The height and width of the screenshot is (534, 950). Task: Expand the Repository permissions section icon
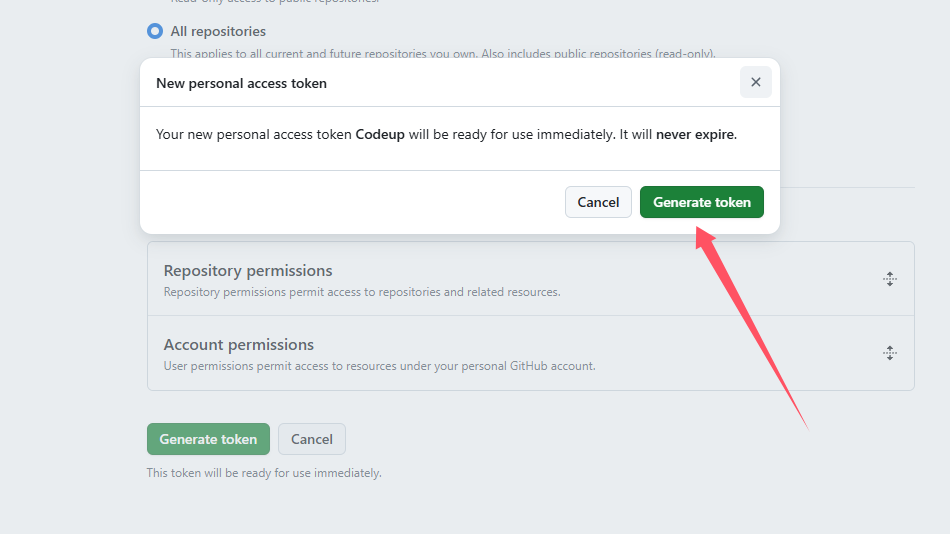[889, 279]
